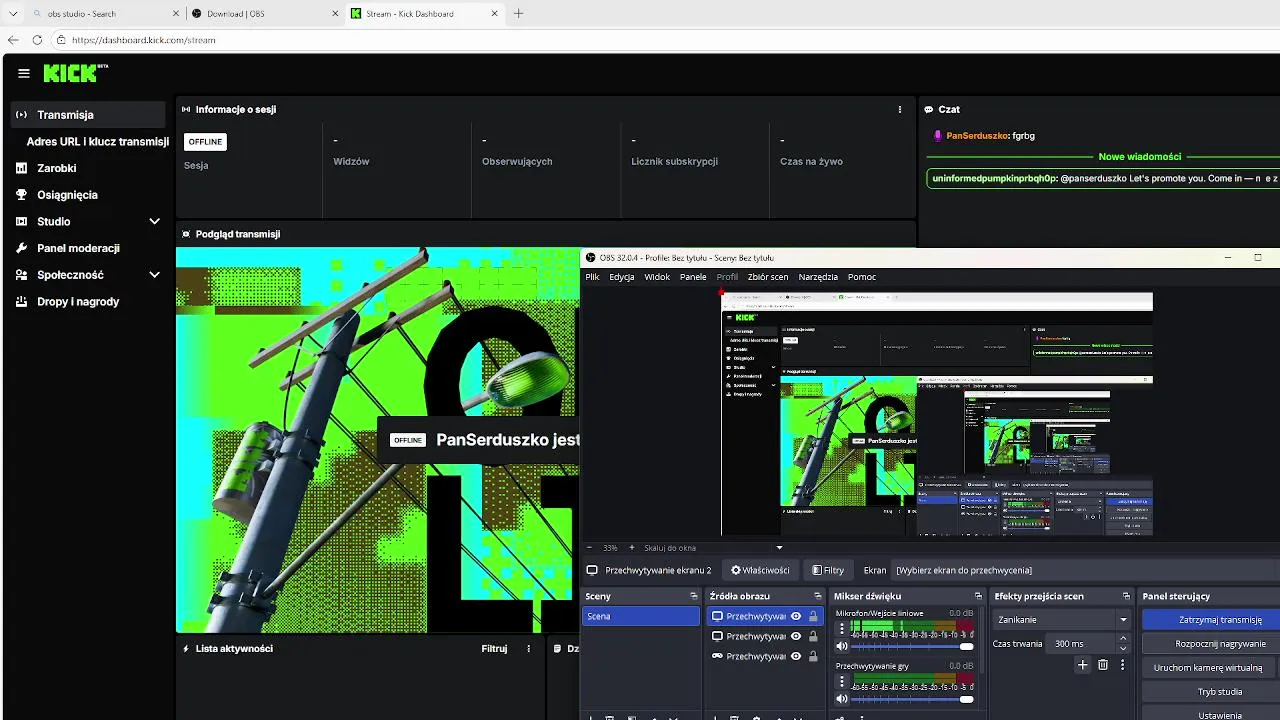Lock the highlighted screen capture source
Viewport: 1280px width, 720px height.
[813, 616]
